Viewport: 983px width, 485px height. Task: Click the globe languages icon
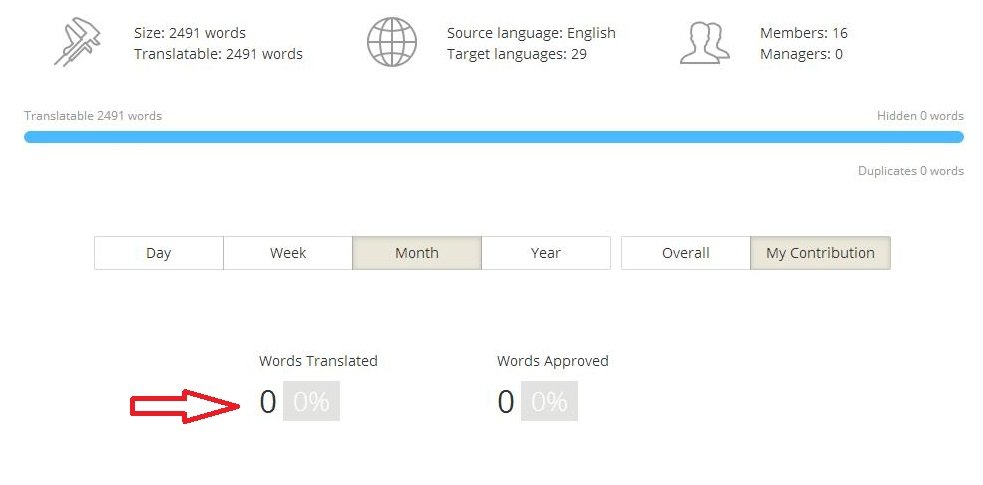tap(392, 42)
